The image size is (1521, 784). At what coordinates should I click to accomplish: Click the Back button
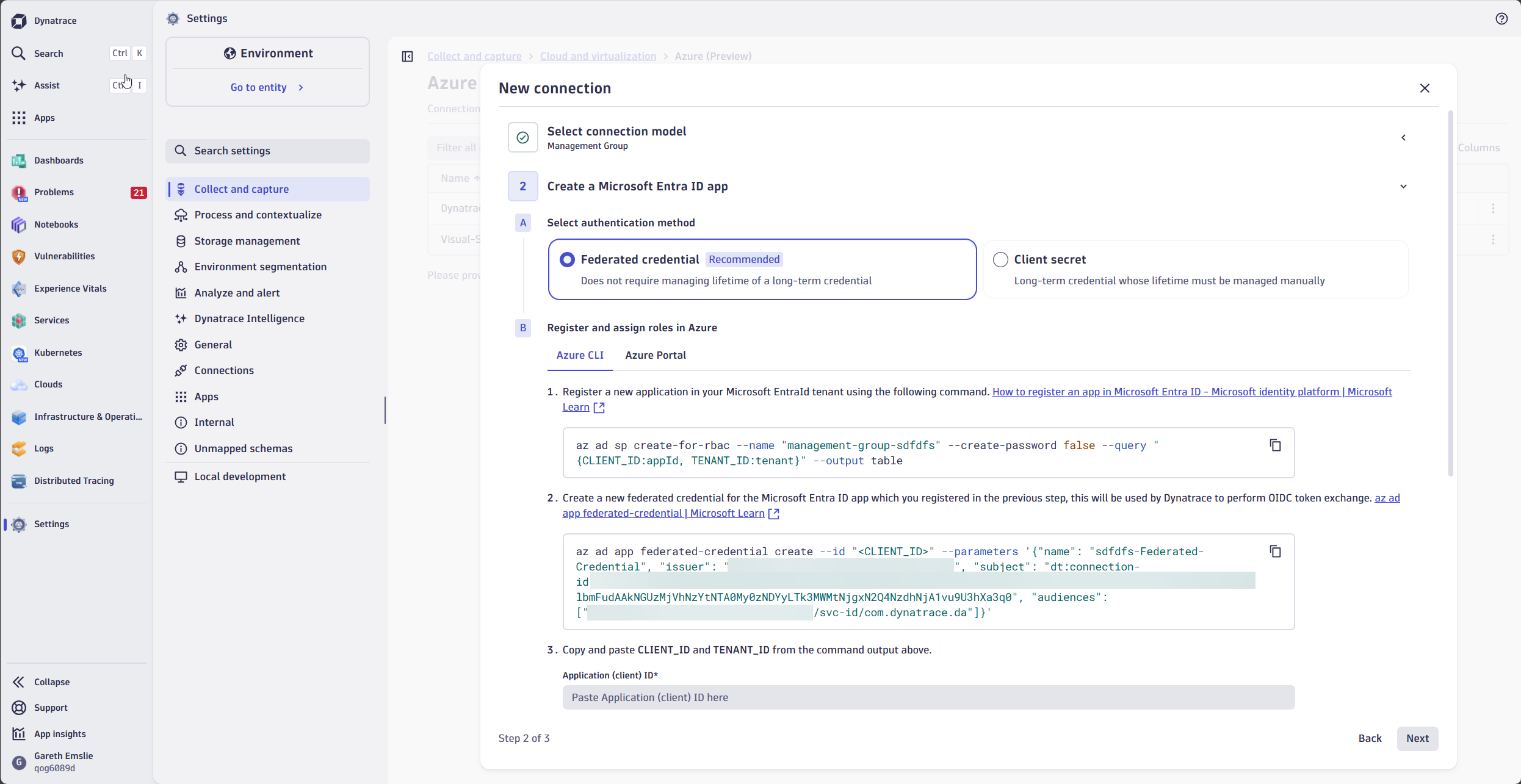point(1370,739)
